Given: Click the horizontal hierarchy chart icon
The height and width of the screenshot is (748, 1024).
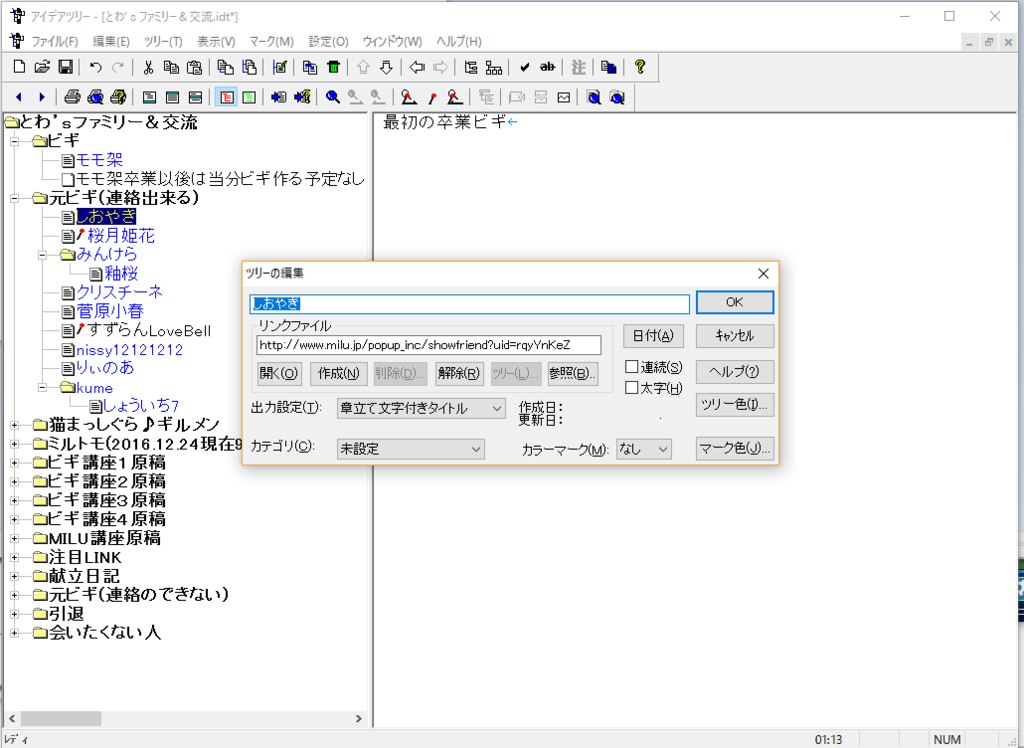Looking at the screenshot, I should [x=494, y=67].
